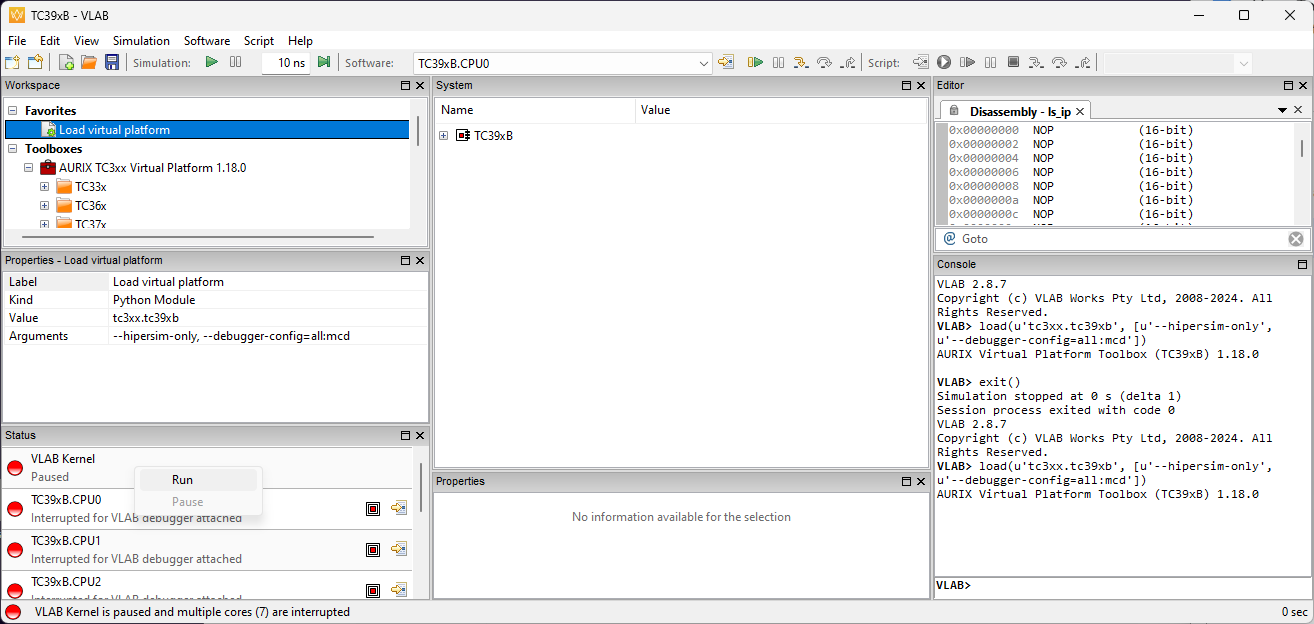Click the VLAB Kernel red status indicator
The width and height of the screenshot is (1314, 624).
pos(15,468)
